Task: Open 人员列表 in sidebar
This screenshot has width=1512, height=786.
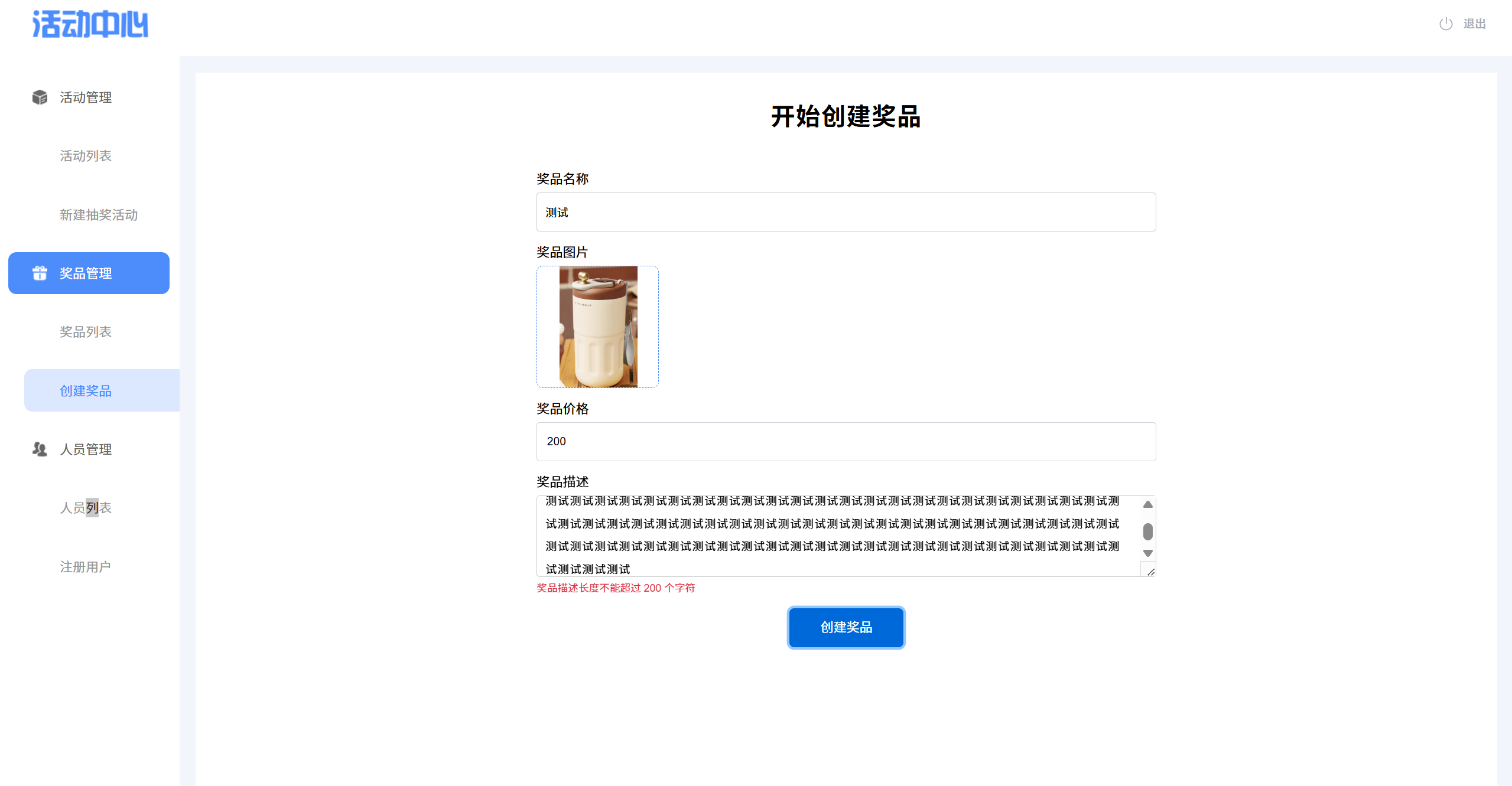Action: pyautogui.click(x=86, y=508)
